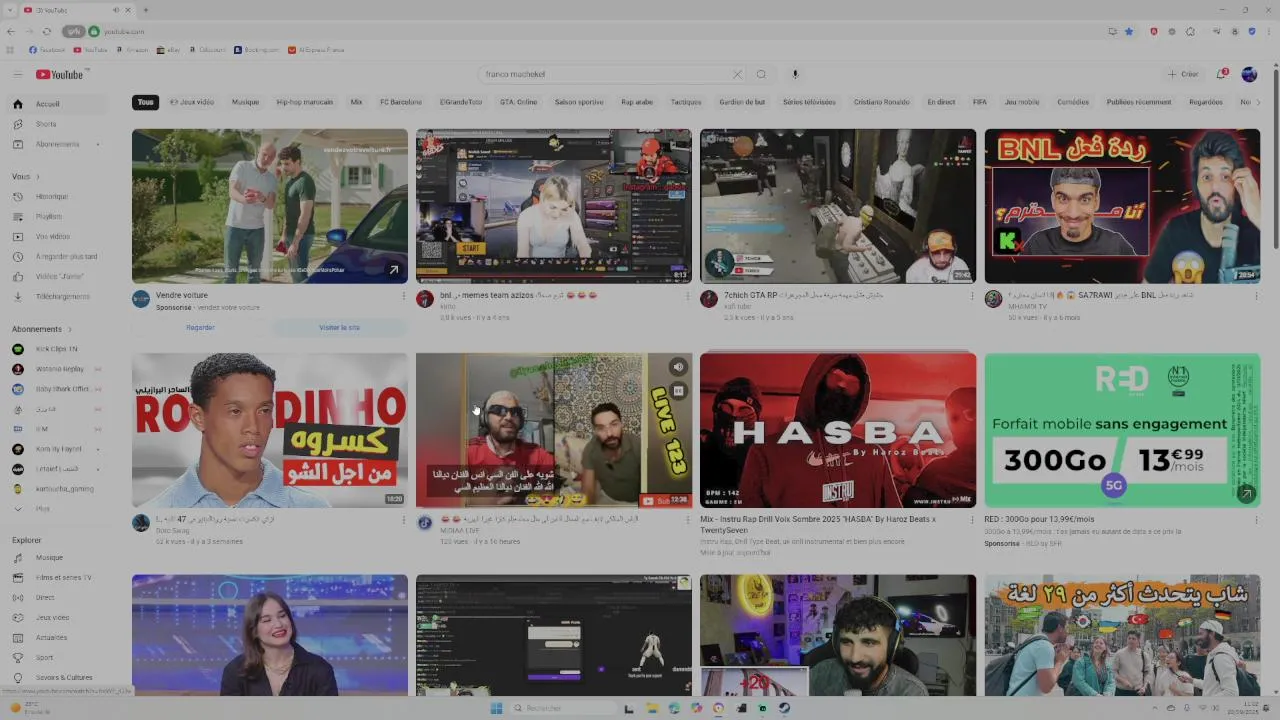Viewport: 1280px width, 720px height.
Task: Open Vos vidéos in the sidebar
Action: click(x=56, y=236)
